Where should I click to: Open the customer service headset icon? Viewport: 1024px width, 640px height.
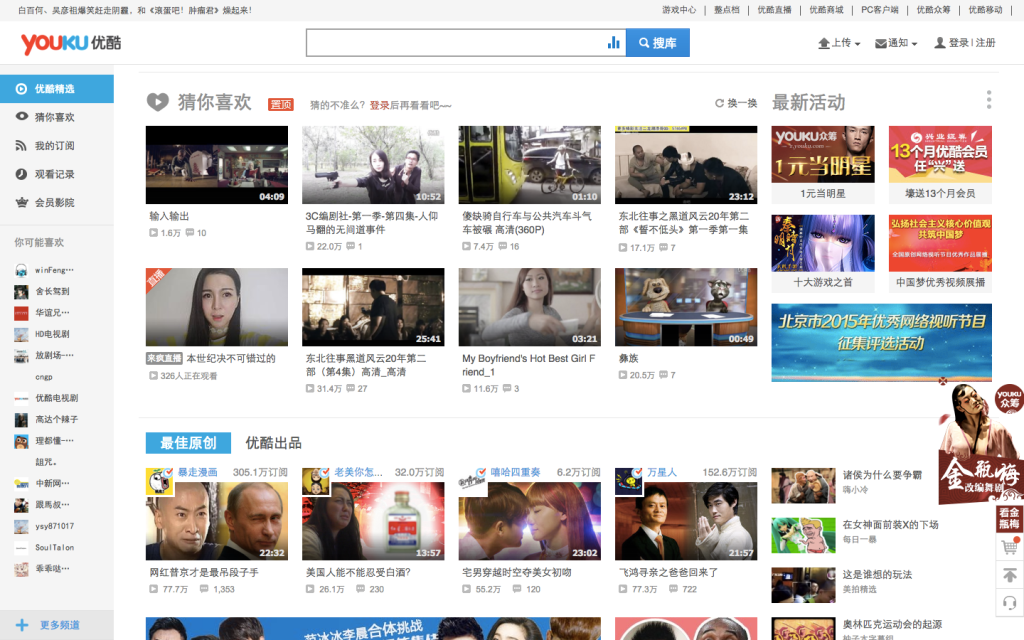coord(1009,603)
